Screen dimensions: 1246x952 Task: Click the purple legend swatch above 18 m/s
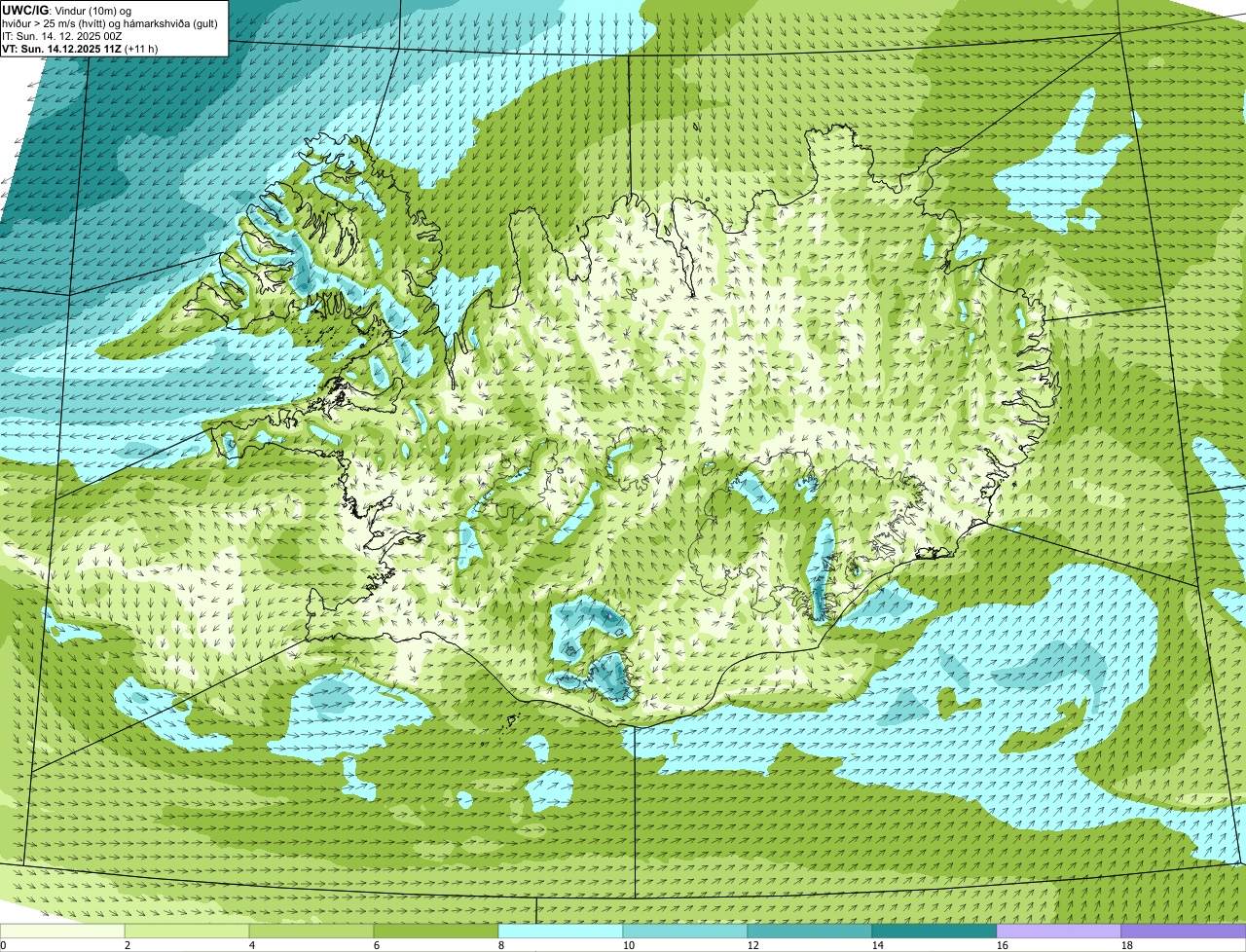[x=1184, y=932]
